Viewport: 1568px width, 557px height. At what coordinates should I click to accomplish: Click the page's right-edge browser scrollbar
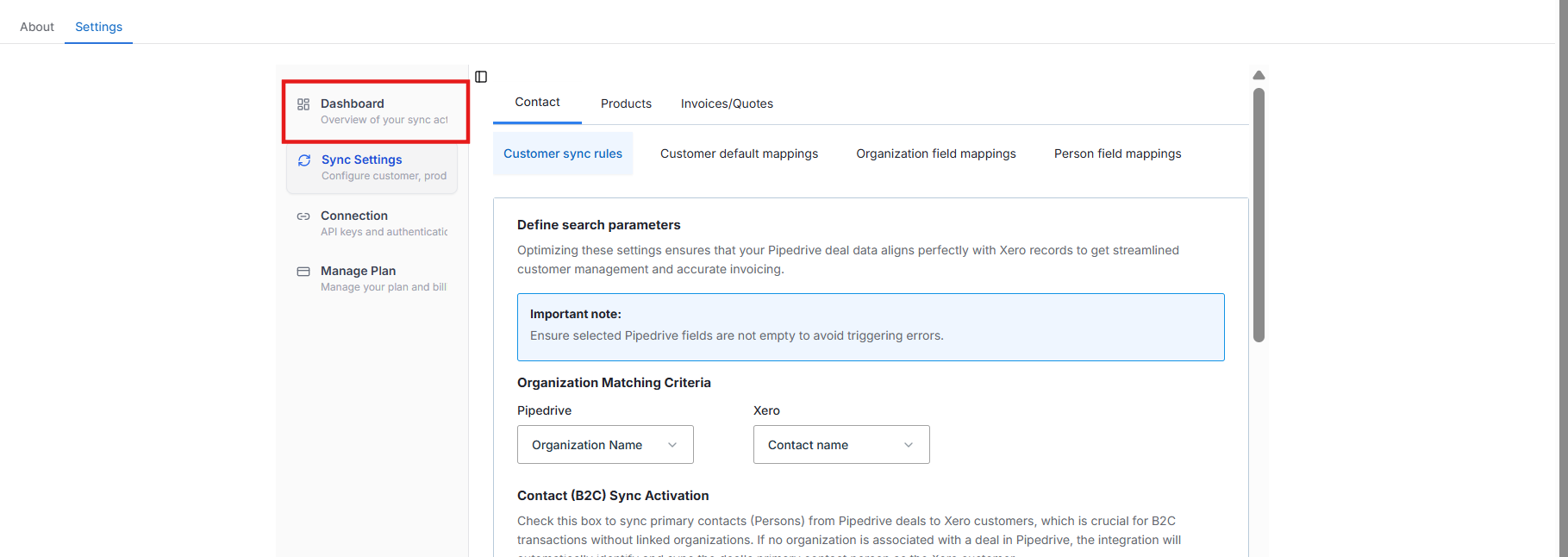1563,278
